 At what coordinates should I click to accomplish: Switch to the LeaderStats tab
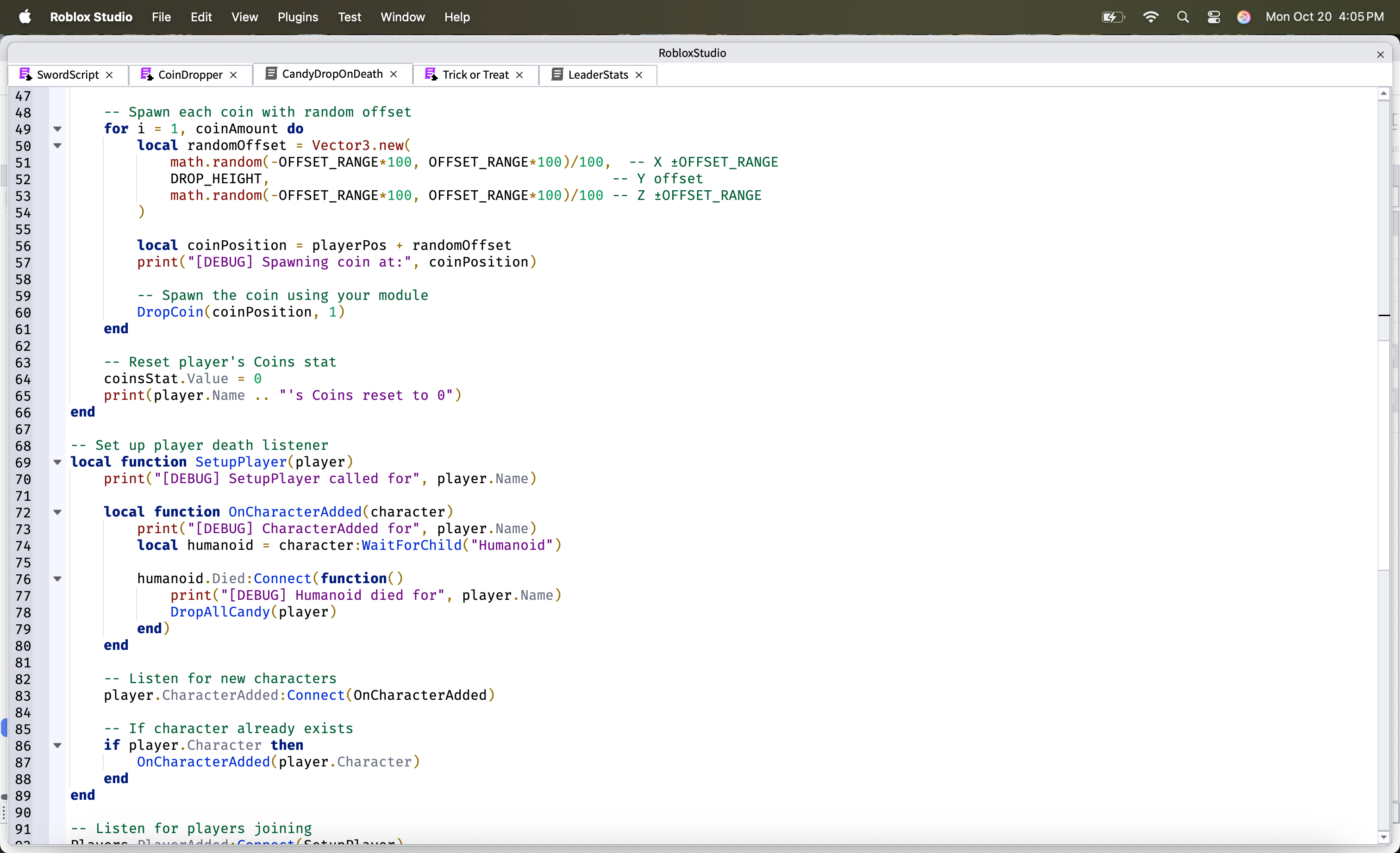pos(598,75)
